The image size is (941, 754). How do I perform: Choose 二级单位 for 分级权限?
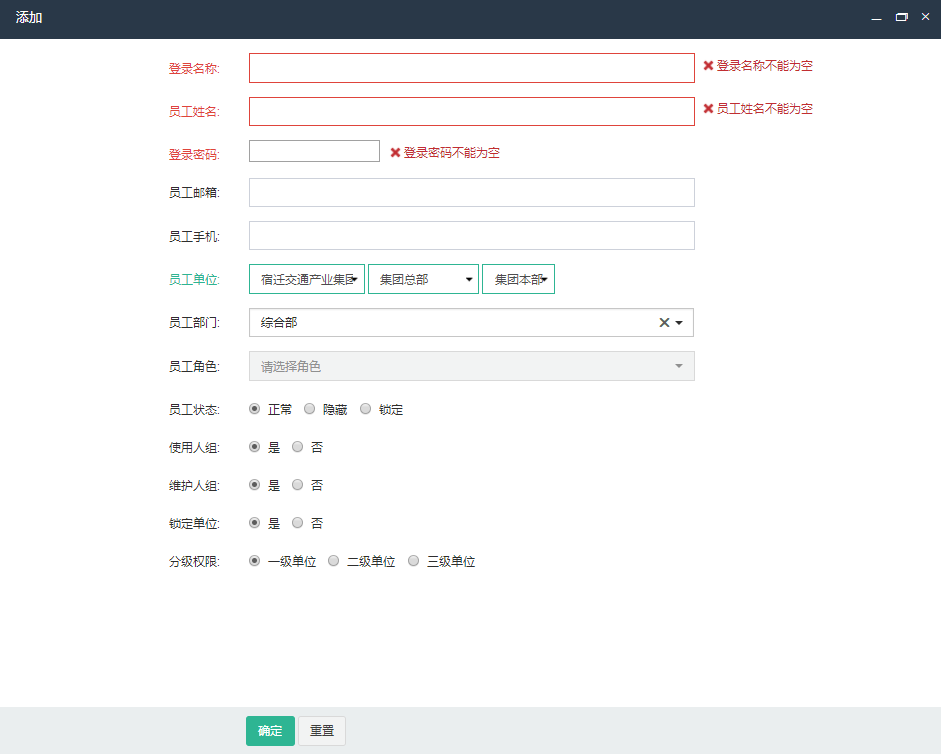(x=334, y=561)
